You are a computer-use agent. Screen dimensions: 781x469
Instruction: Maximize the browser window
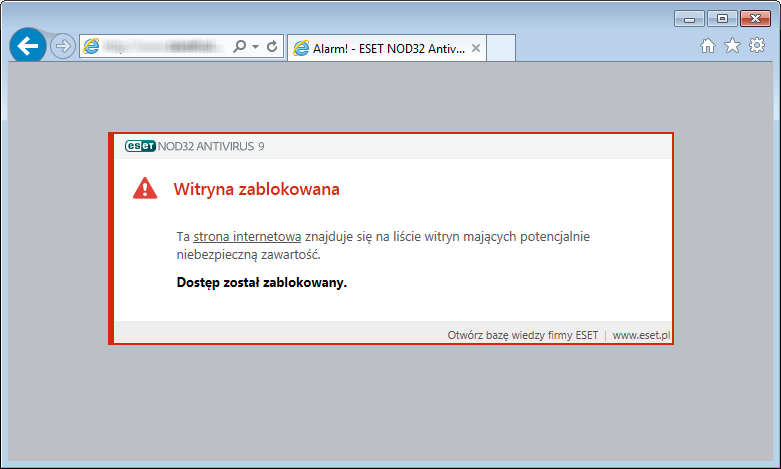click(x=722, y=19)
